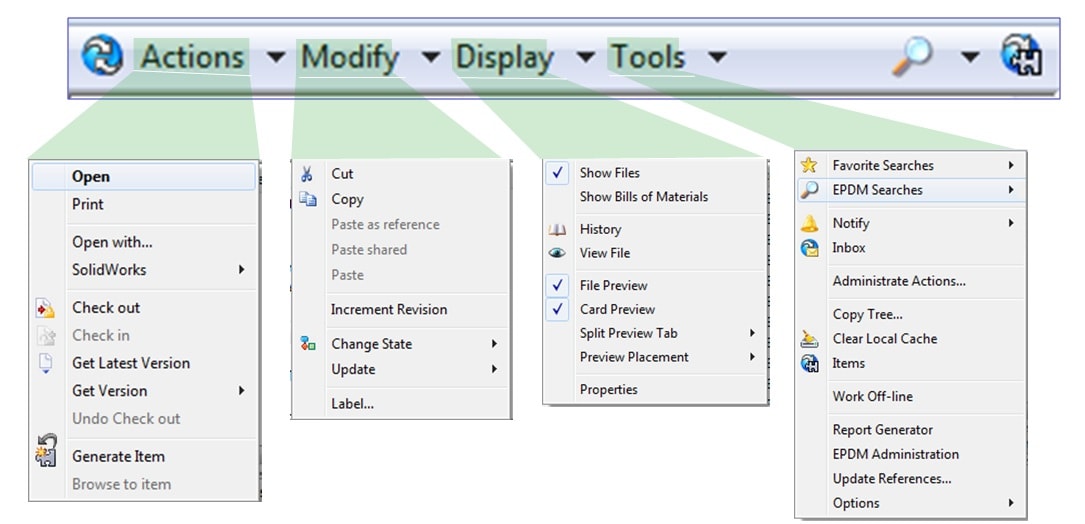Click the magnifying glass search icon
Viewport: 1085px width, 524px height.
point(911,56)
